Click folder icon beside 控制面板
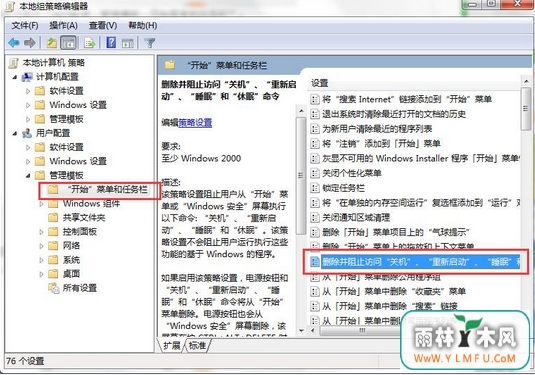Viewport: 535px width, 375px height. (x=53, y=232)
